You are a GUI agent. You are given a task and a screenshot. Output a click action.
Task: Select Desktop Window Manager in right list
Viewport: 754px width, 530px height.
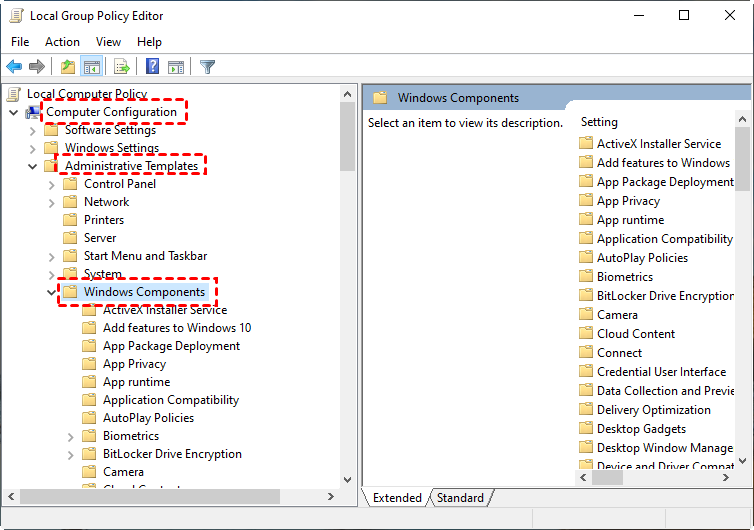(x=665, y=448)
